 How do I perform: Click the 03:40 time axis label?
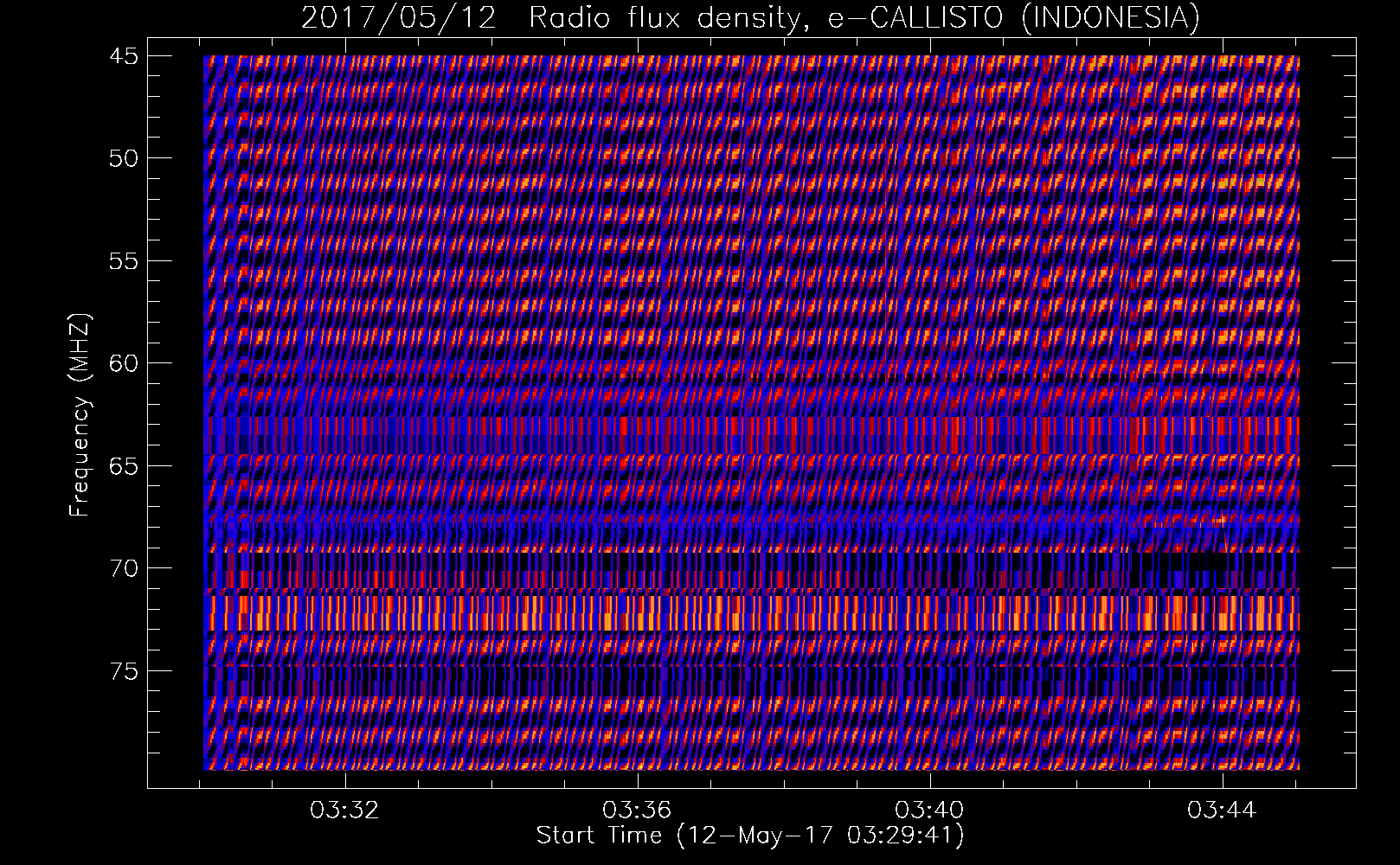click(x=930, y=811)
